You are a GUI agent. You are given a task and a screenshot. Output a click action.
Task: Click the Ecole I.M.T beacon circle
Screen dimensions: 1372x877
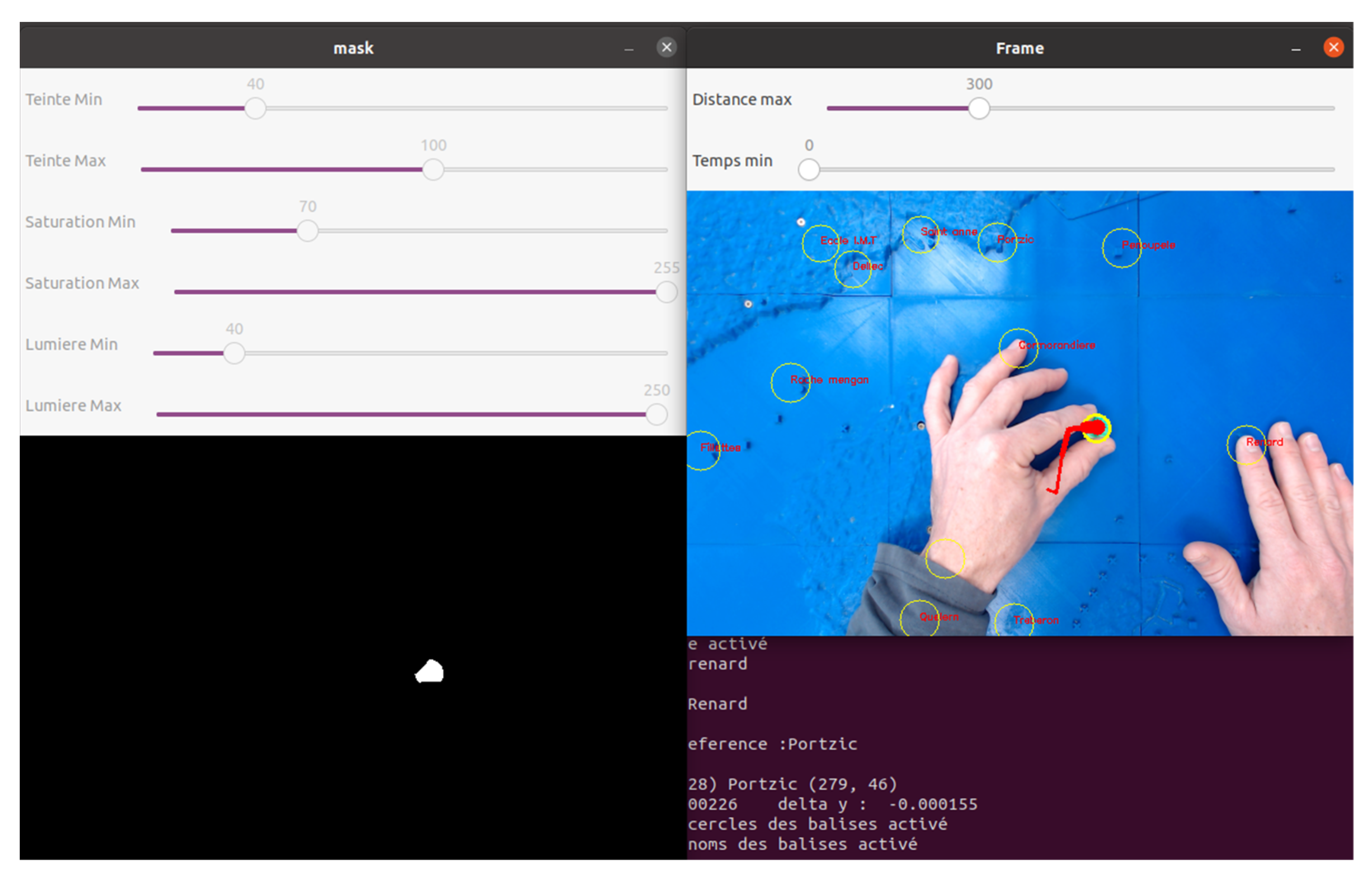coord(821,243)
